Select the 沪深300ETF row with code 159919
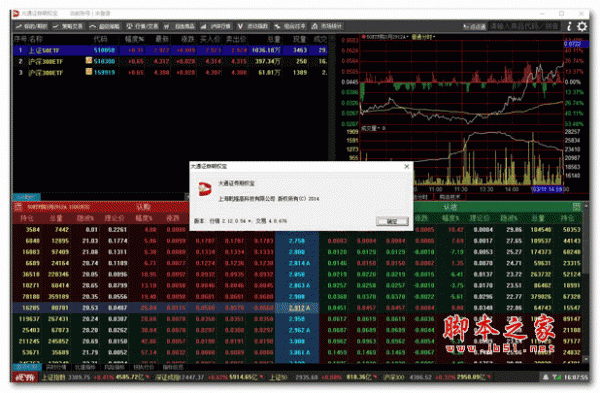 pyautogui.click(x=171, y=72)
